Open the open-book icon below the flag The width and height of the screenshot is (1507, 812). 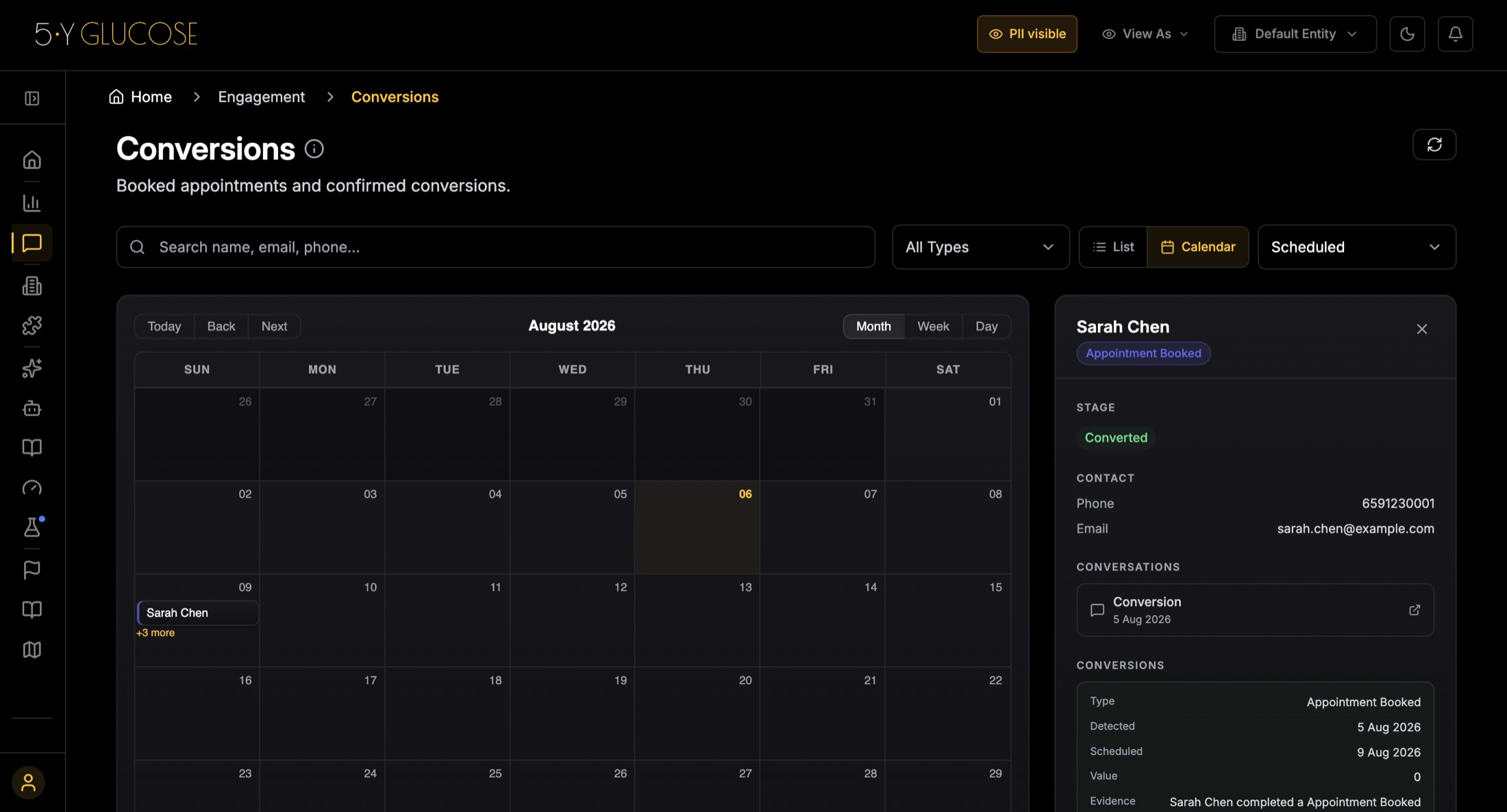[32, 610]
